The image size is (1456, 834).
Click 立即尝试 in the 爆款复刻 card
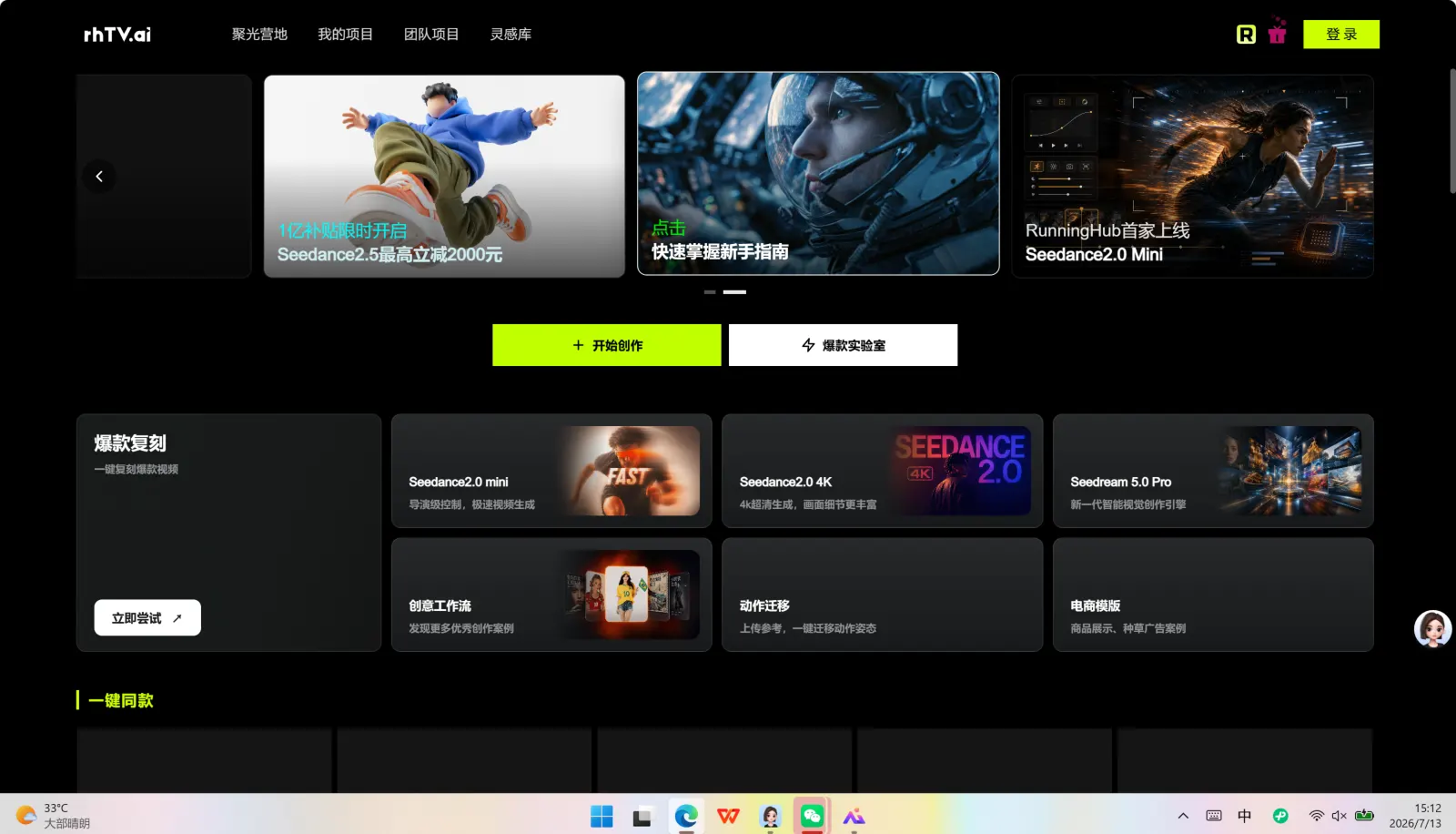147,618
